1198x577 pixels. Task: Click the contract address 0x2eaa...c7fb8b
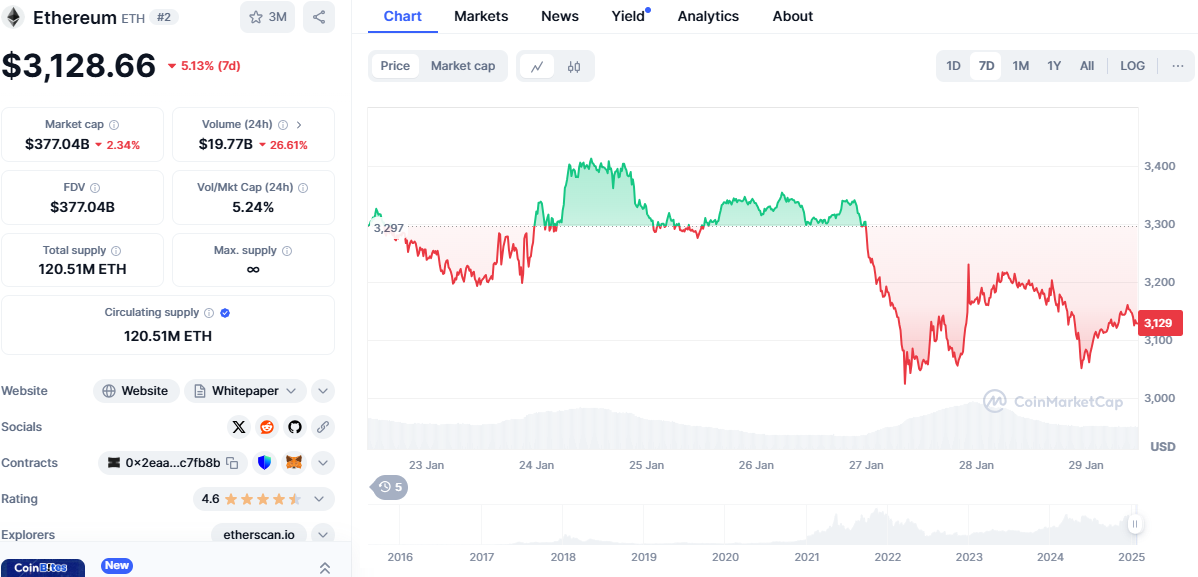pyautogui.click(x=173, y=462)
